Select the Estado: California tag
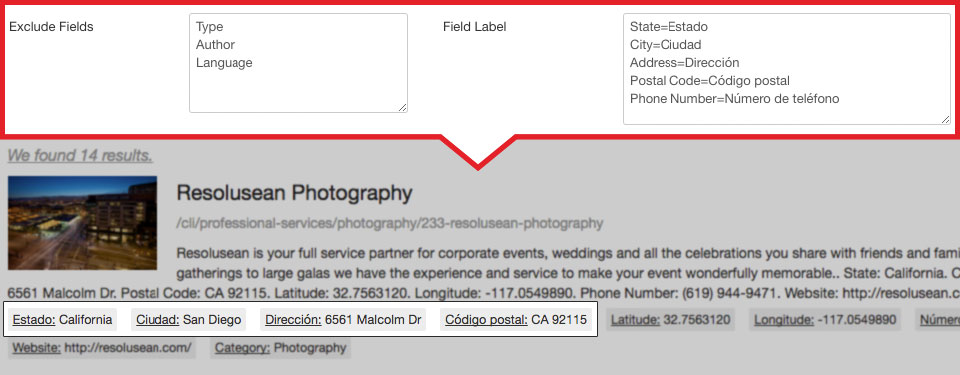The width and height of the screenshot is (960, 375). point(62,319)
